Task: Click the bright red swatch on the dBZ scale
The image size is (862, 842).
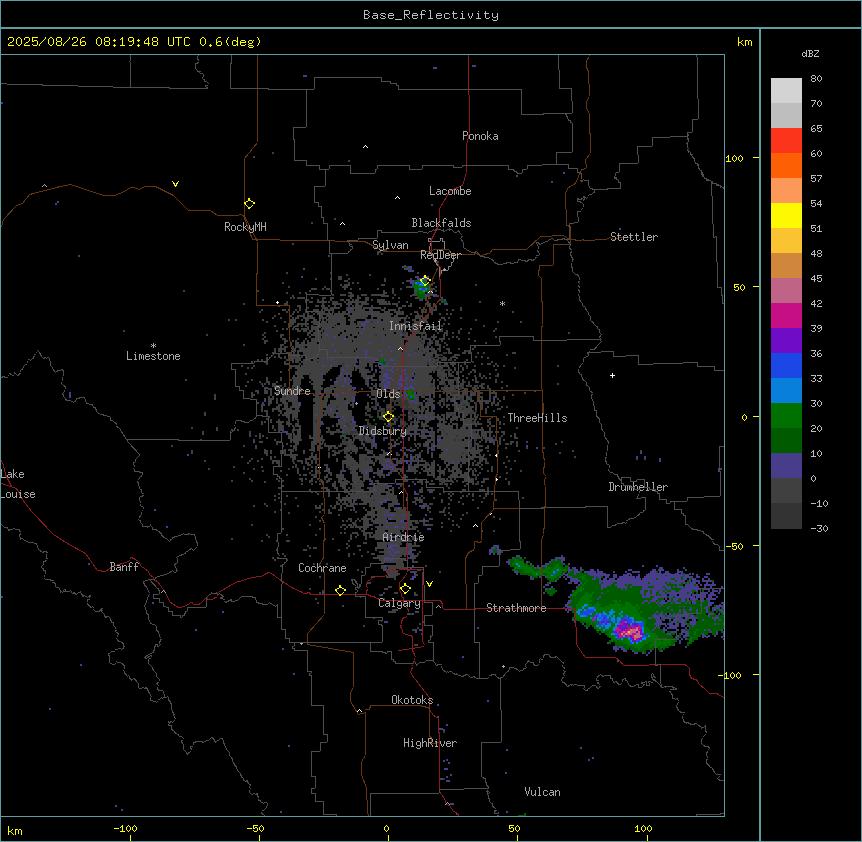Action: [786, 140]
